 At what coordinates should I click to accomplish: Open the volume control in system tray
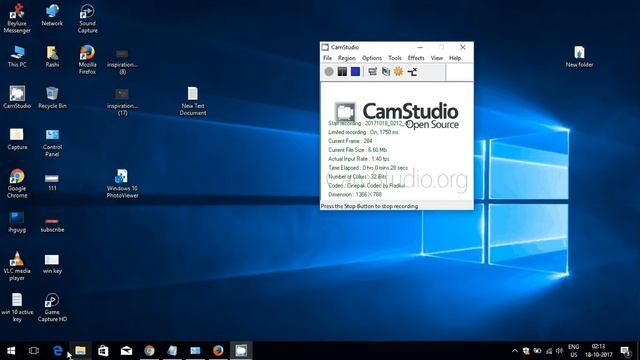click(x=560, y=351)
